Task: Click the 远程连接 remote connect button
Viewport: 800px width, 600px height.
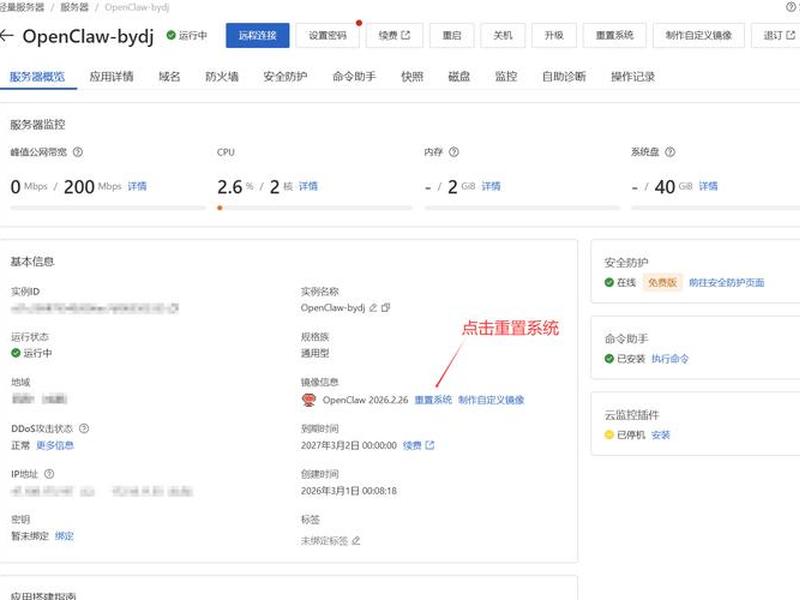Action: point(258,35)
